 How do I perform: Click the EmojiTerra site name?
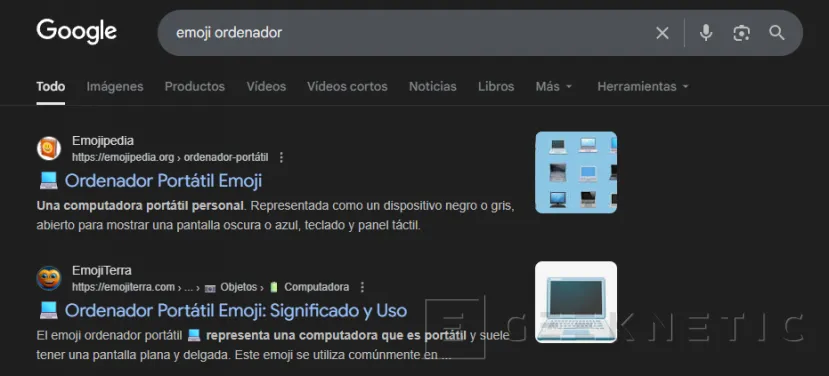(102, 270)
